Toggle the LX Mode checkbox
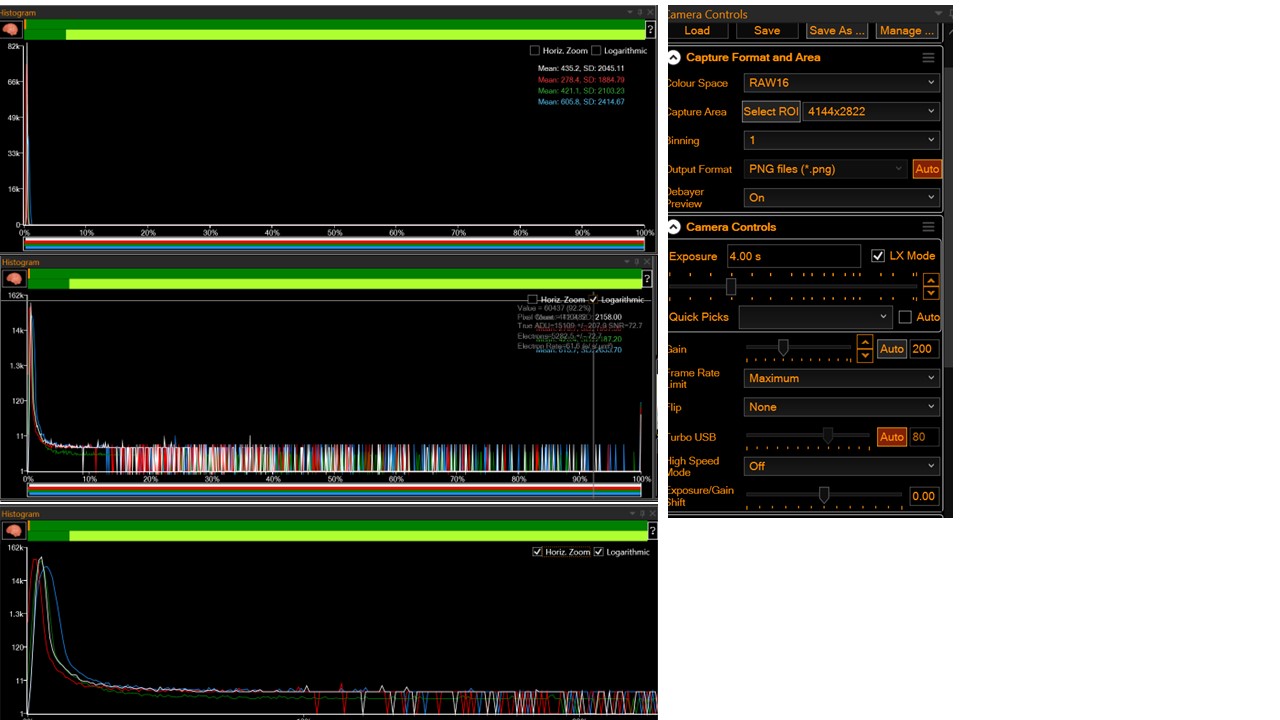Viewport: 1280px width, 720px height. (x=878, y=256)
